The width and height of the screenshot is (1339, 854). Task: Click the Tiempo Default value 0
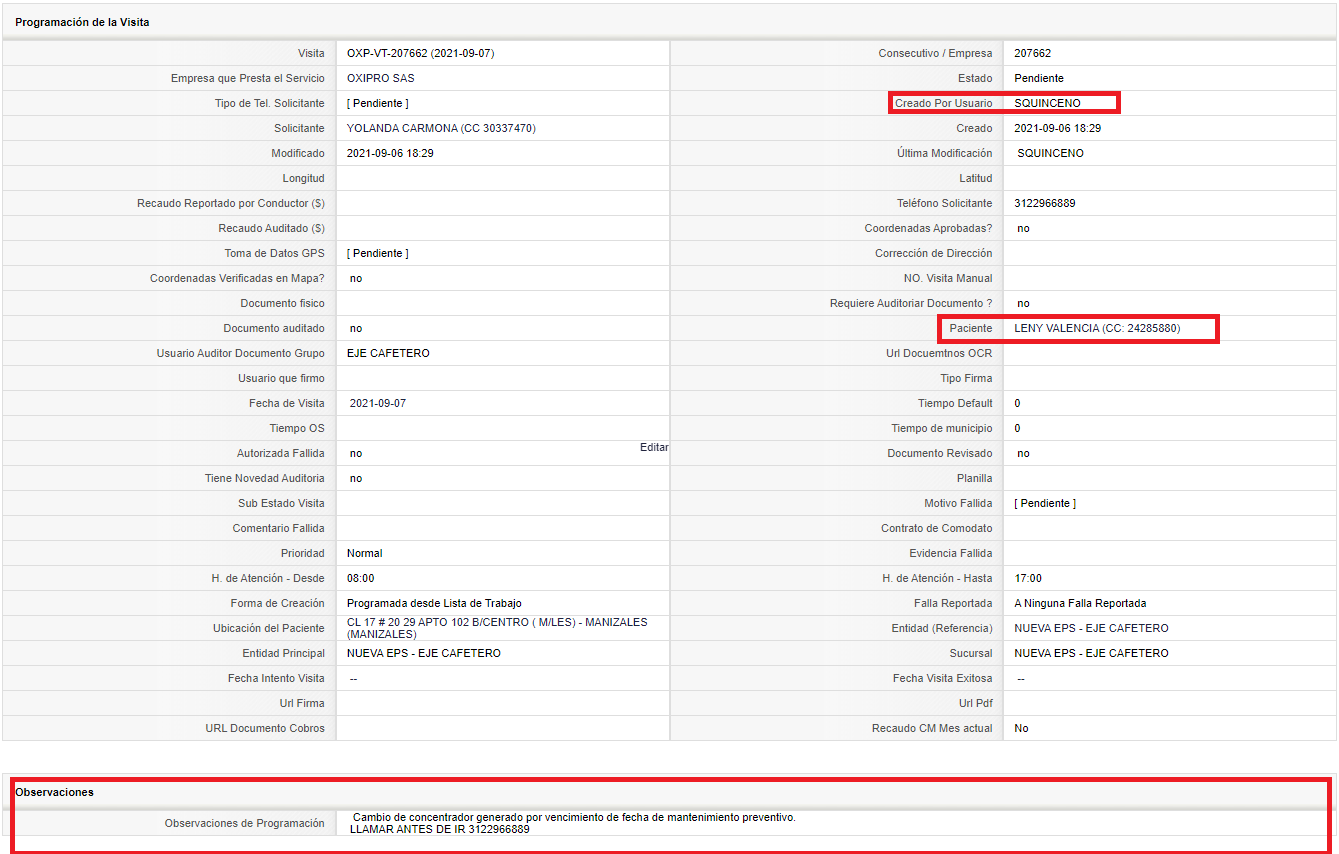point(1017,403)
